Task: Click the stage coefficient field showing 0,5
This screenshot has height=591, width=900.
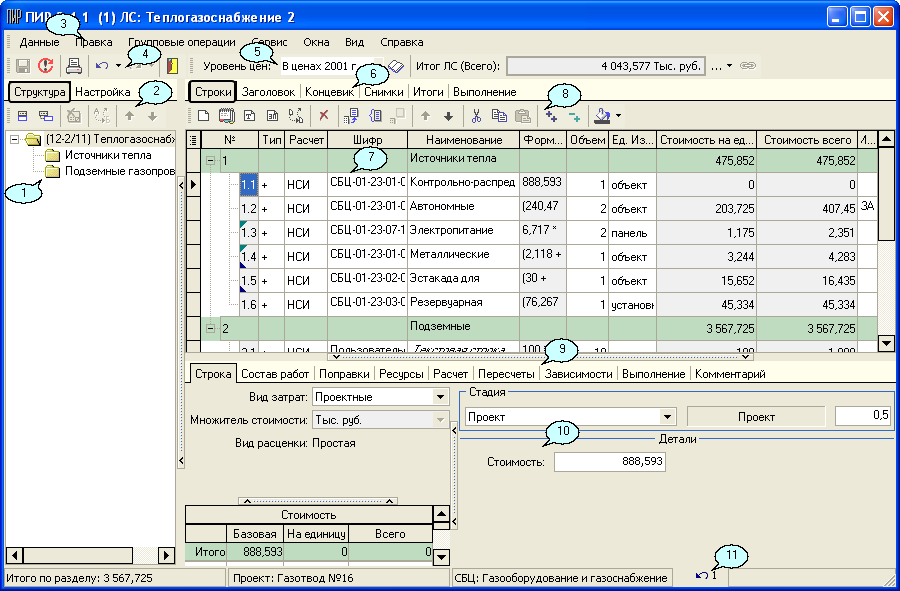Action: [x=863, y=416]
